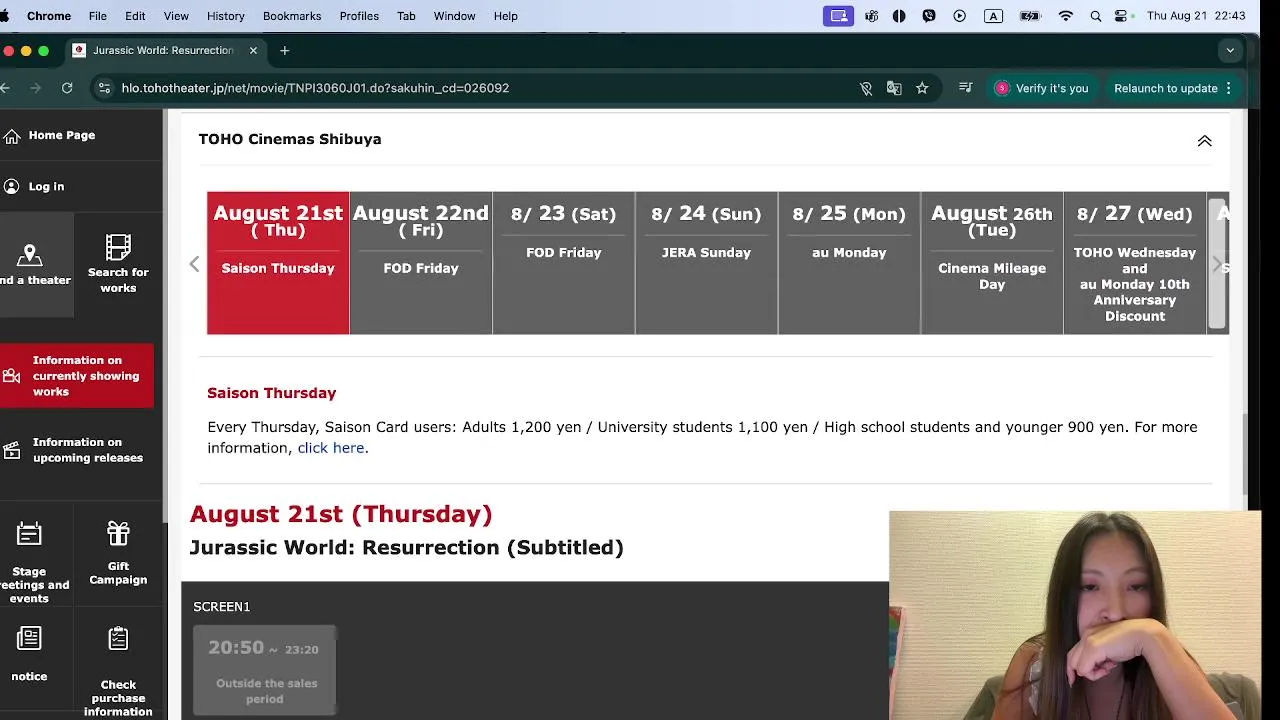Open Search for works film icon

pyautogui.click(x=118, y=247)
